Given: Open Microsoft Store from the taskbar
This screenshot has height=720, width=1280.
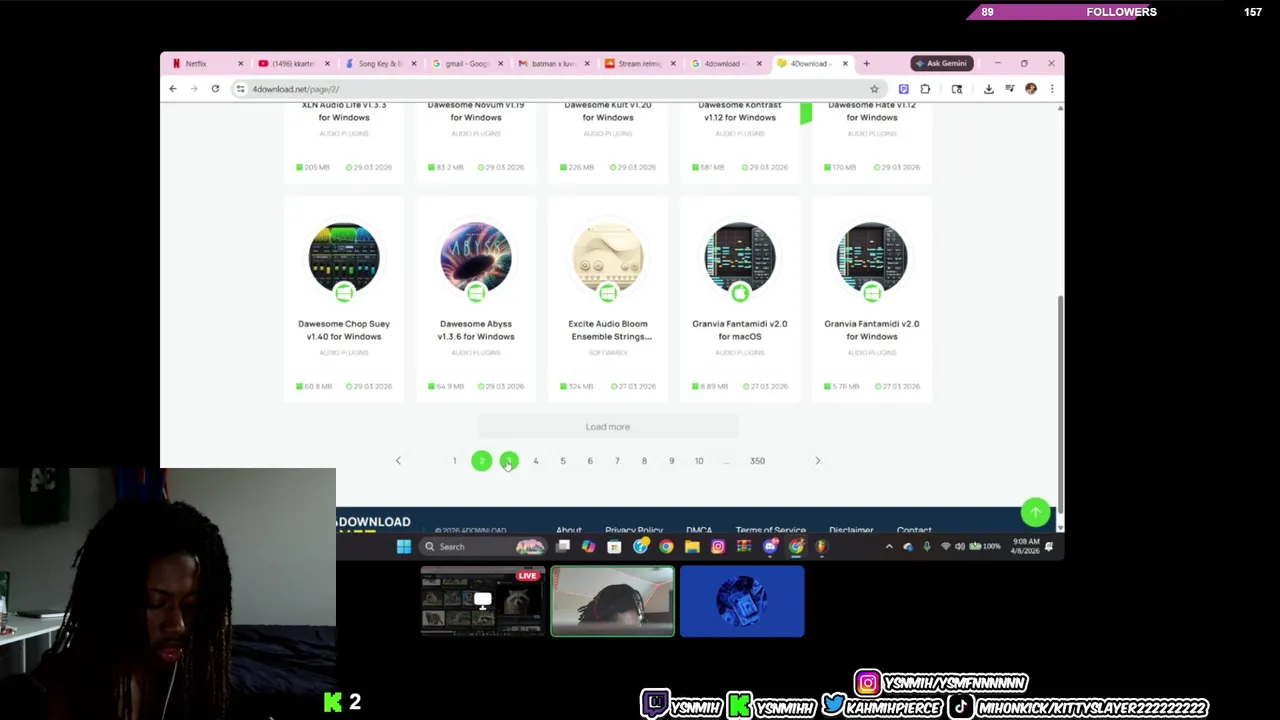Looking at the screenshot, I should point(614,547).
